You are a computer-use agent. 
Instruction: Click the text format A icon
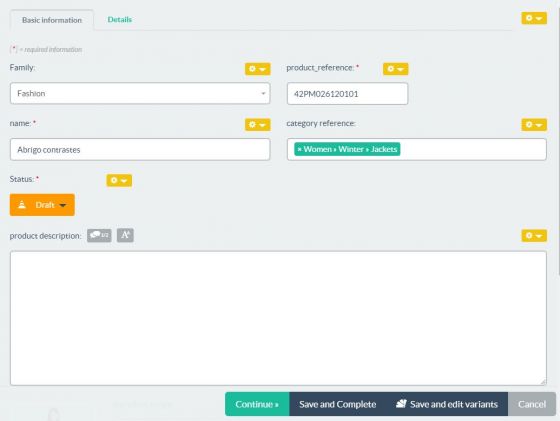click(x=125, y=235)
